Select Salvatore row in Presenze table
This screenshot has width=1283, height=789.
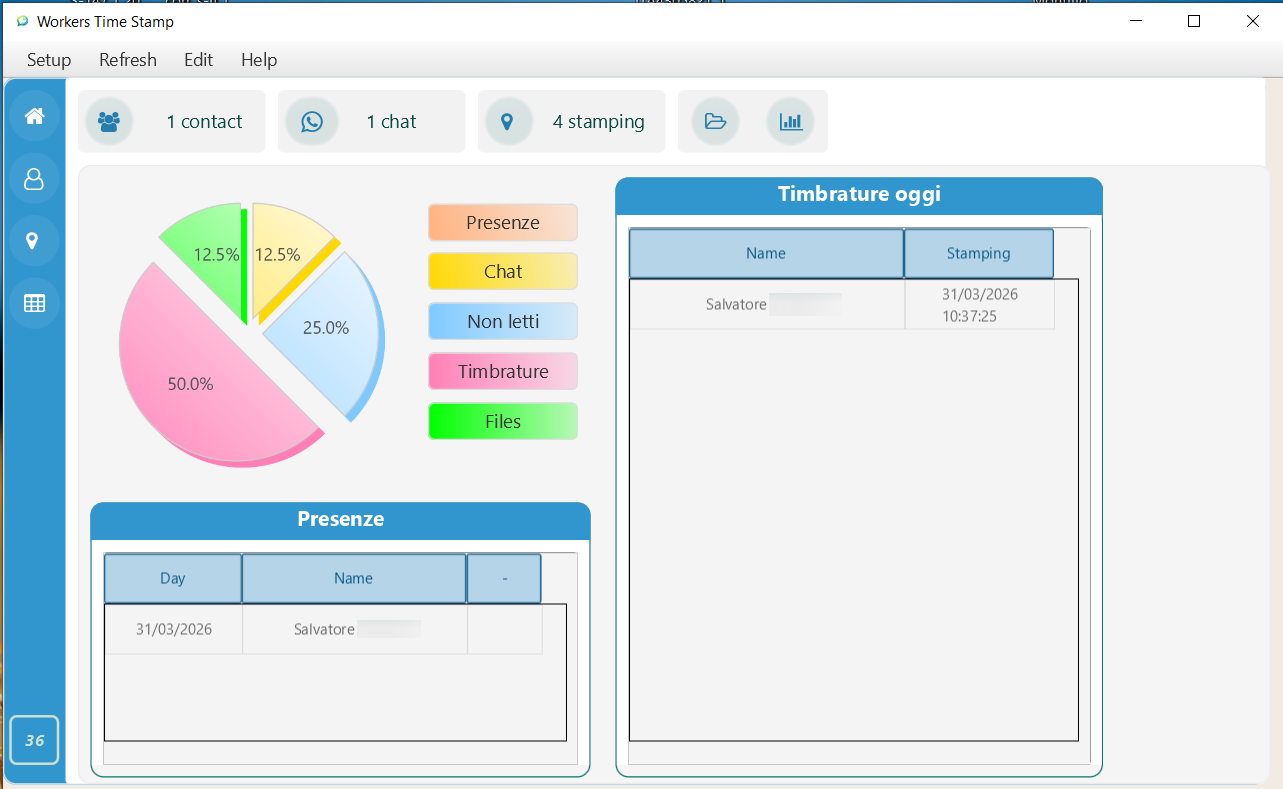324,629
